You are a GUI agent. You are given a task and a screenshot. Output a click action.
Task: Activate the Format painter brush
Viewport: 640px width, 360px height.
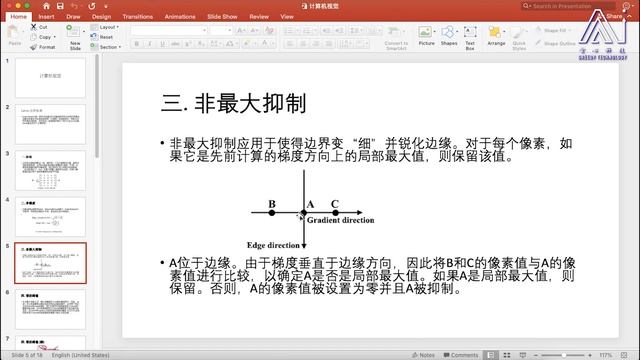[x=42, y=47]
